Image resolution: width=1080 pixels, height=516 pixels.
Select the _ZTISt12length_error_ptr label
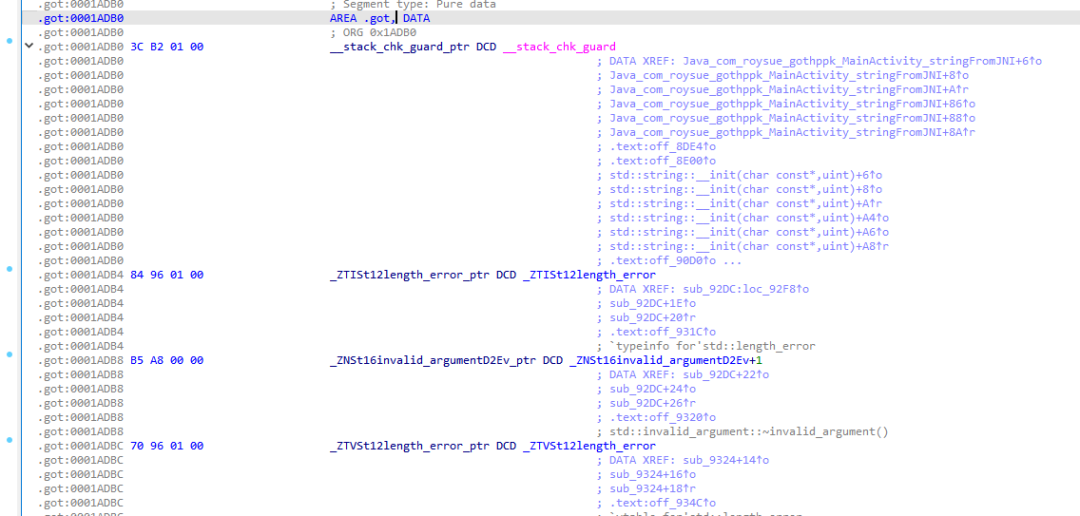410,275
